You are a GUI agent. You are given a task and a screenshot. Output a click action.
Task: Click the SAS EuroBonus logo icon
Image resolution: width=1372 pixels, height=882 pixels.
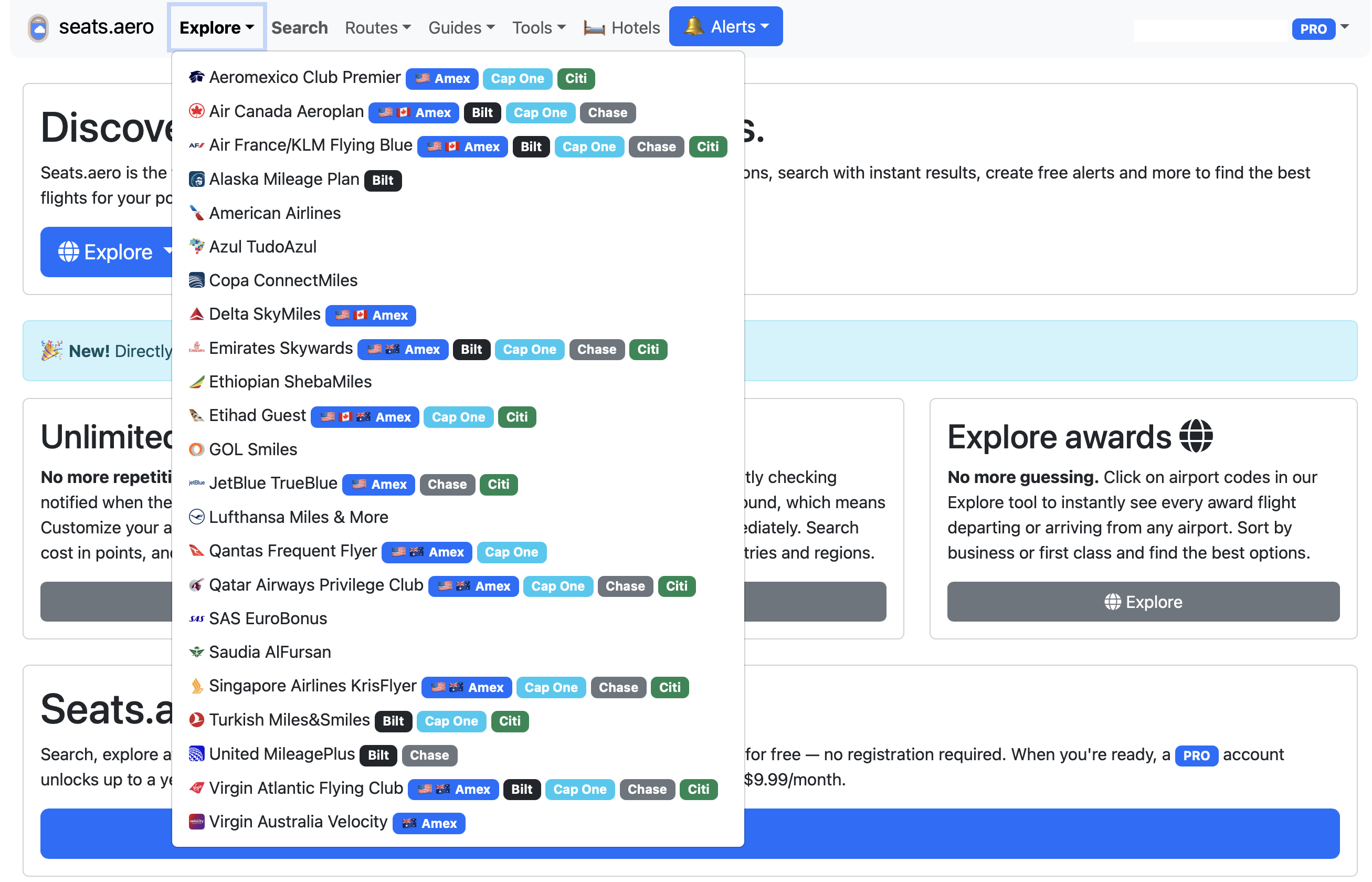click(196, 618)
